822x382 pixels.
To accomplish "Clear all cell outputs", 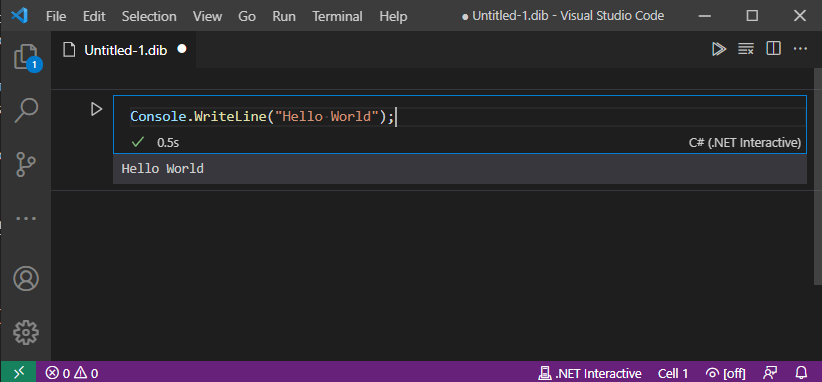I will (745, 49).
